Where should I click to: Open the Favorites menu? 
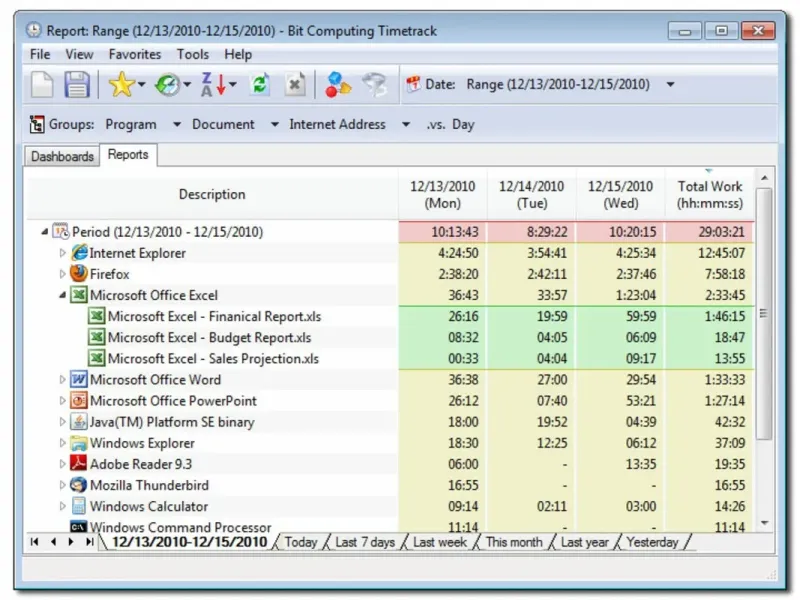click(x=134, y=54)
